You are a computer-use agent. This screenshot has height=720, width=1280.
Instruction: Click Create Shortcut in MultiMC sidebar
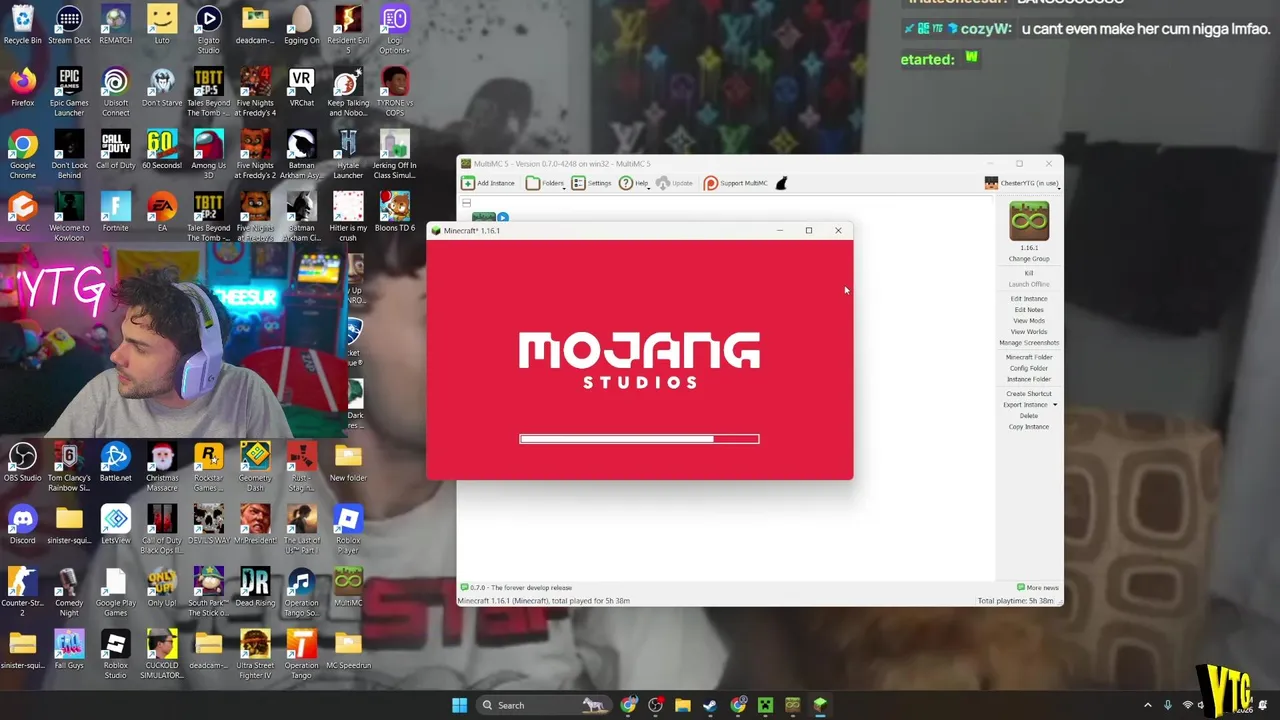pyautogui.click(x=1029, y=394)
